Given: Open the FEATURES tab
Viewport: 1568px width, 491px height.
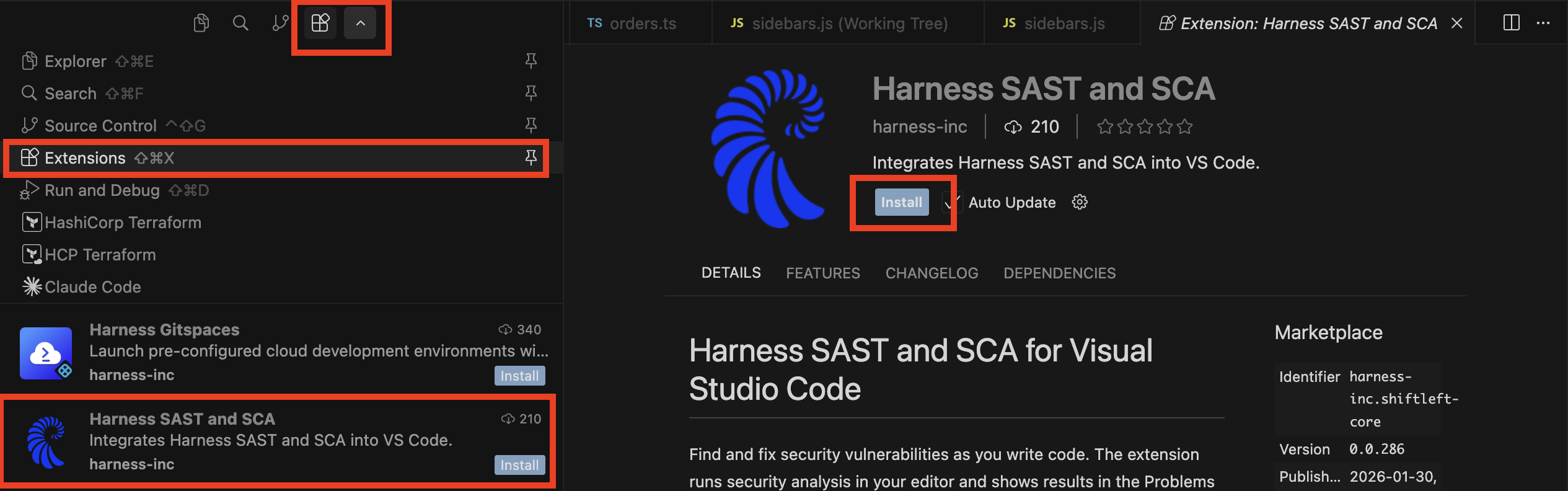Looking at the screenshot, I should [x=822, y=273].
